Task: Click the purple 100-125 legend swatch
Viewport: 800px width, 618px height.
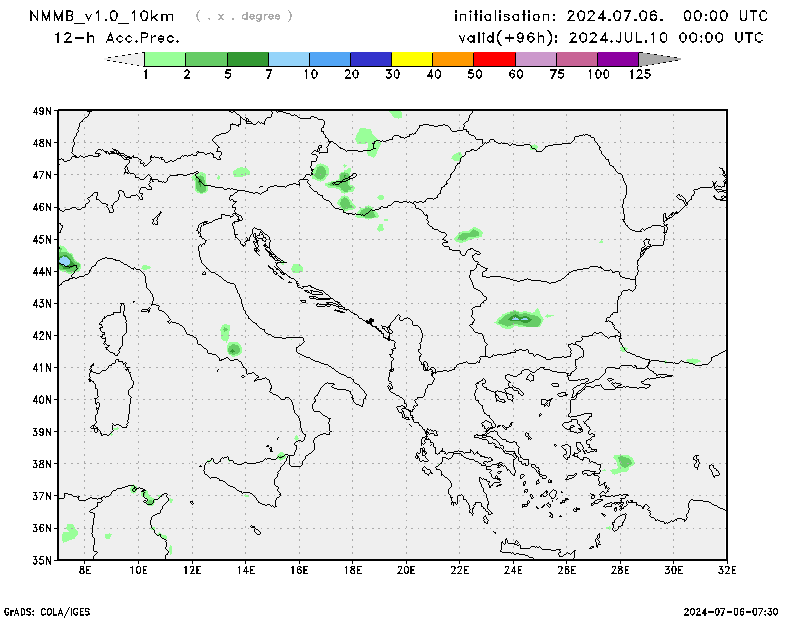Action: (618, 60)
